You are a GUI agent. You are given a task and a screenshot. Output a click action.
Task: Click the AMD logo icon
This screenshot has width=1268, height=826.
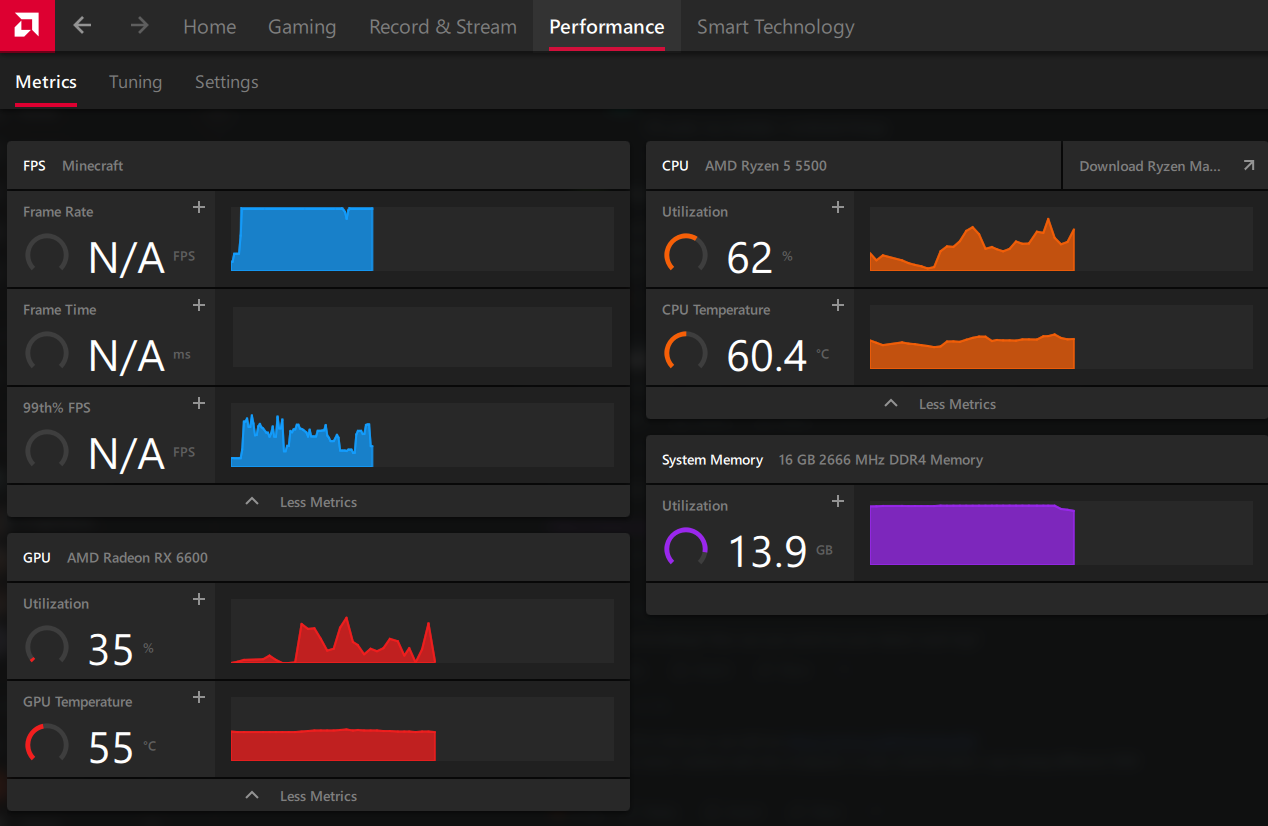[x=27, y=25]
